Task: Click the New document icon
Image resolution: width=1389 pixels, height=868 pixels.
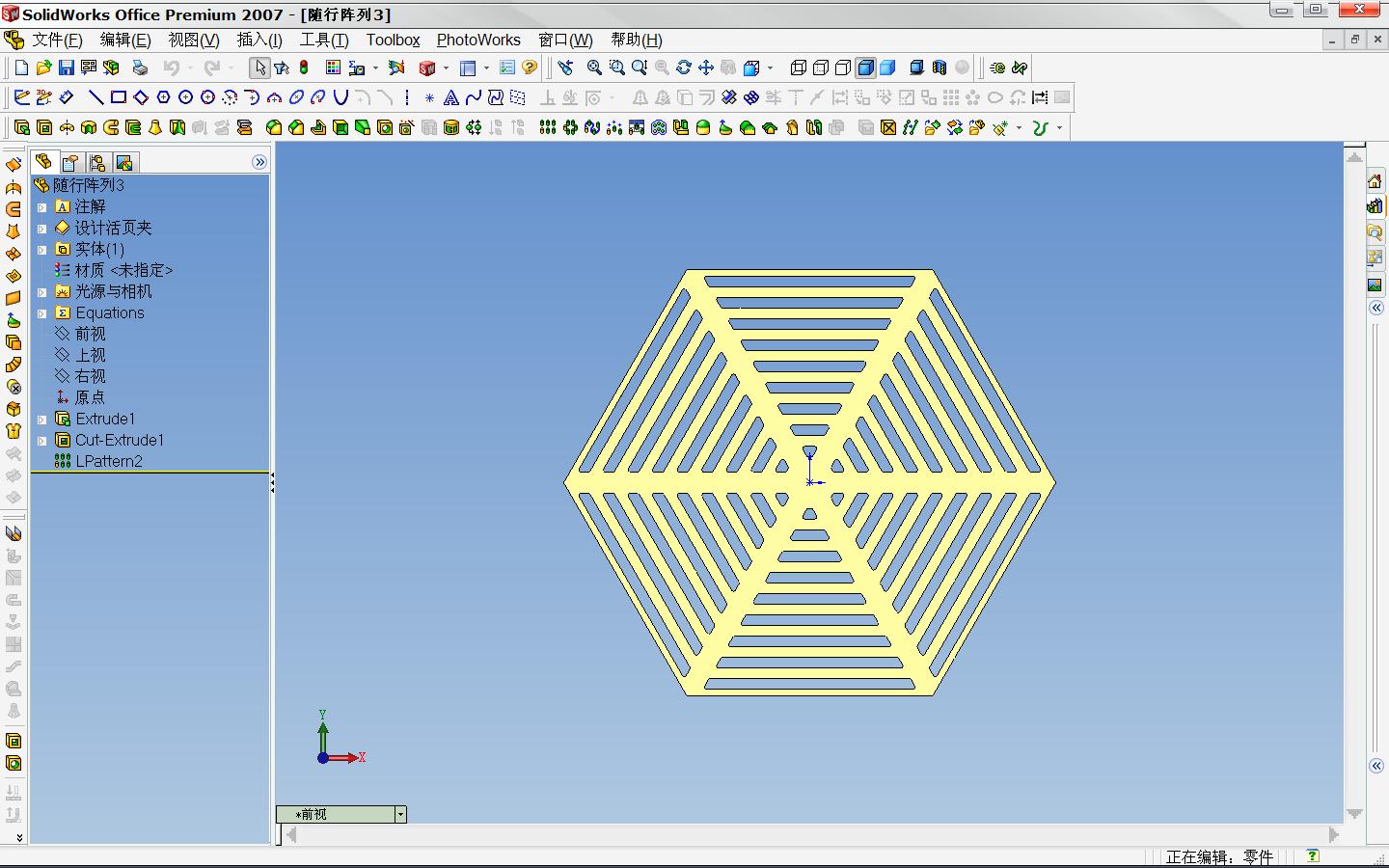Action: [21, 68]
